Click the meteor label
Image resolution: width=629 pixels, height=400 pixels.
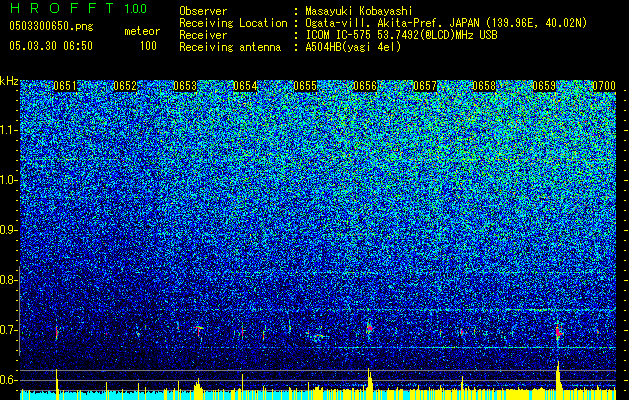[142, 31]
